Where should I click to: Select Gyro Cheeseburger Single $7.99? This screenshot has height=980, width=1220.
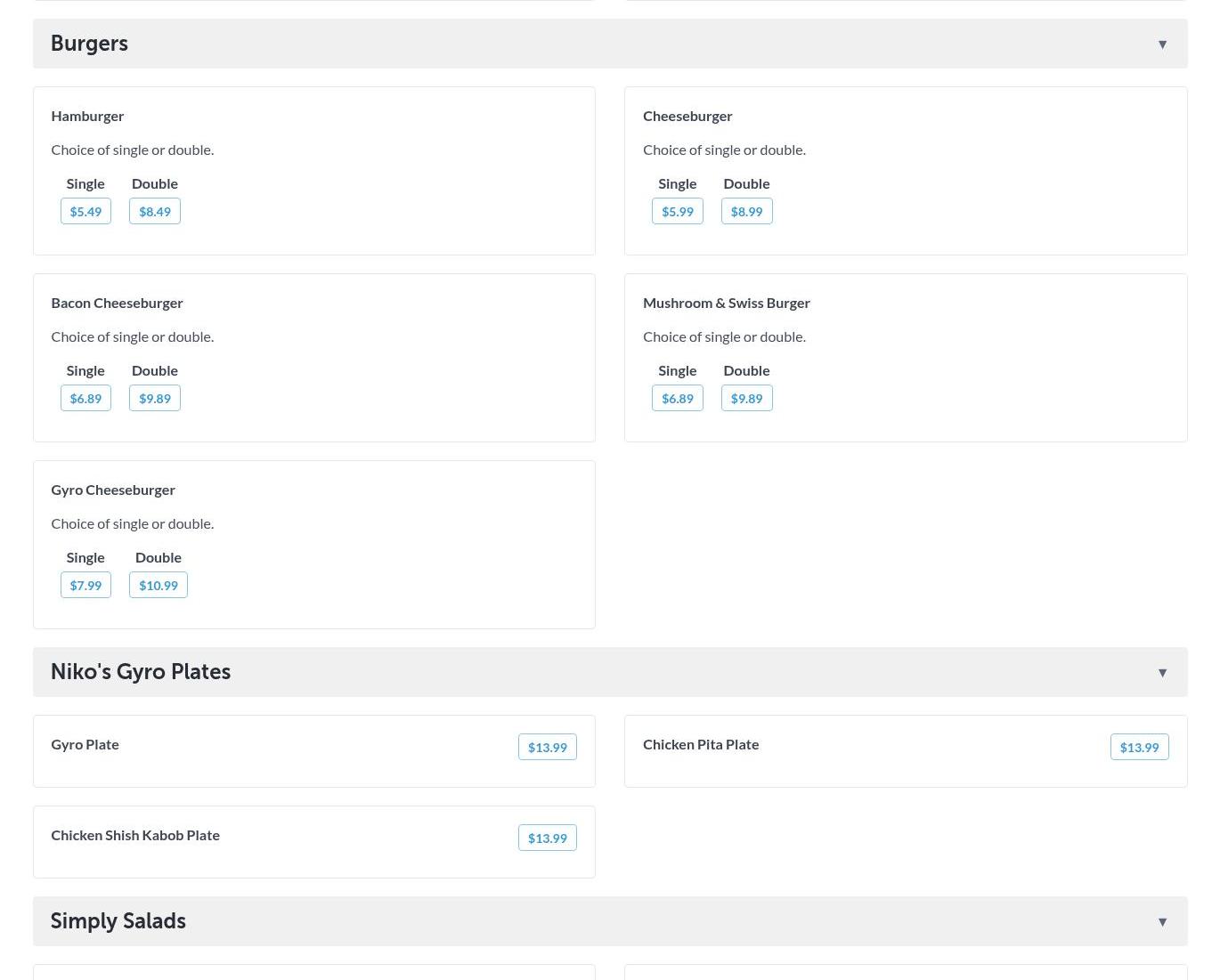[85, 586]
